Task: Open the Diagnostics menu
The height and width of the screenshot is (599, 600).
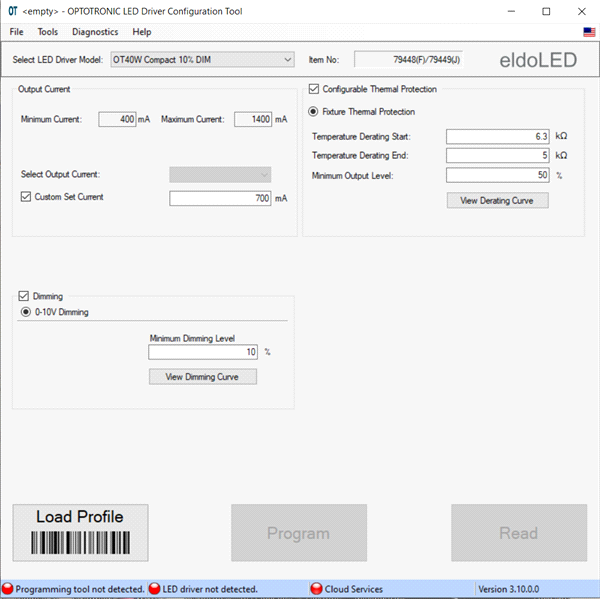Action: 95,32
